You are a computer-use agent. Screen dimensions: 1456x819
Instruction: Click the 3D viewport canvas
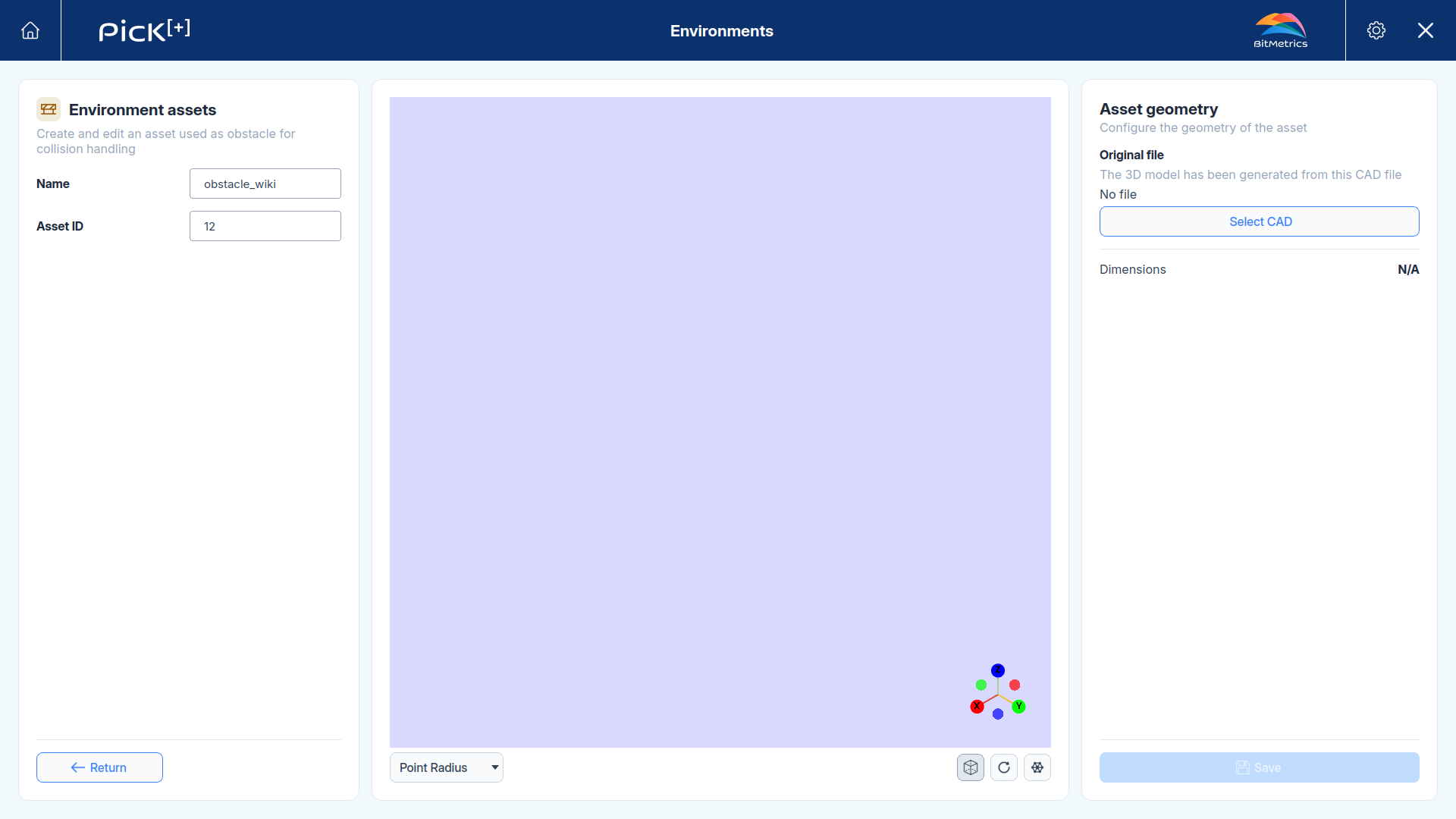(x=720, y=422)
